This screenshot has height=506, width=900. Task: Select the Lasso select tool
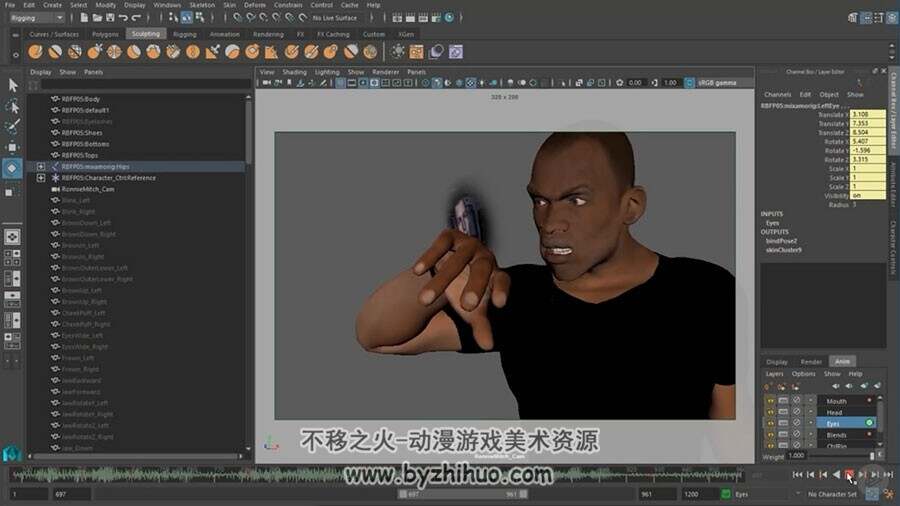tap(13, 107)
